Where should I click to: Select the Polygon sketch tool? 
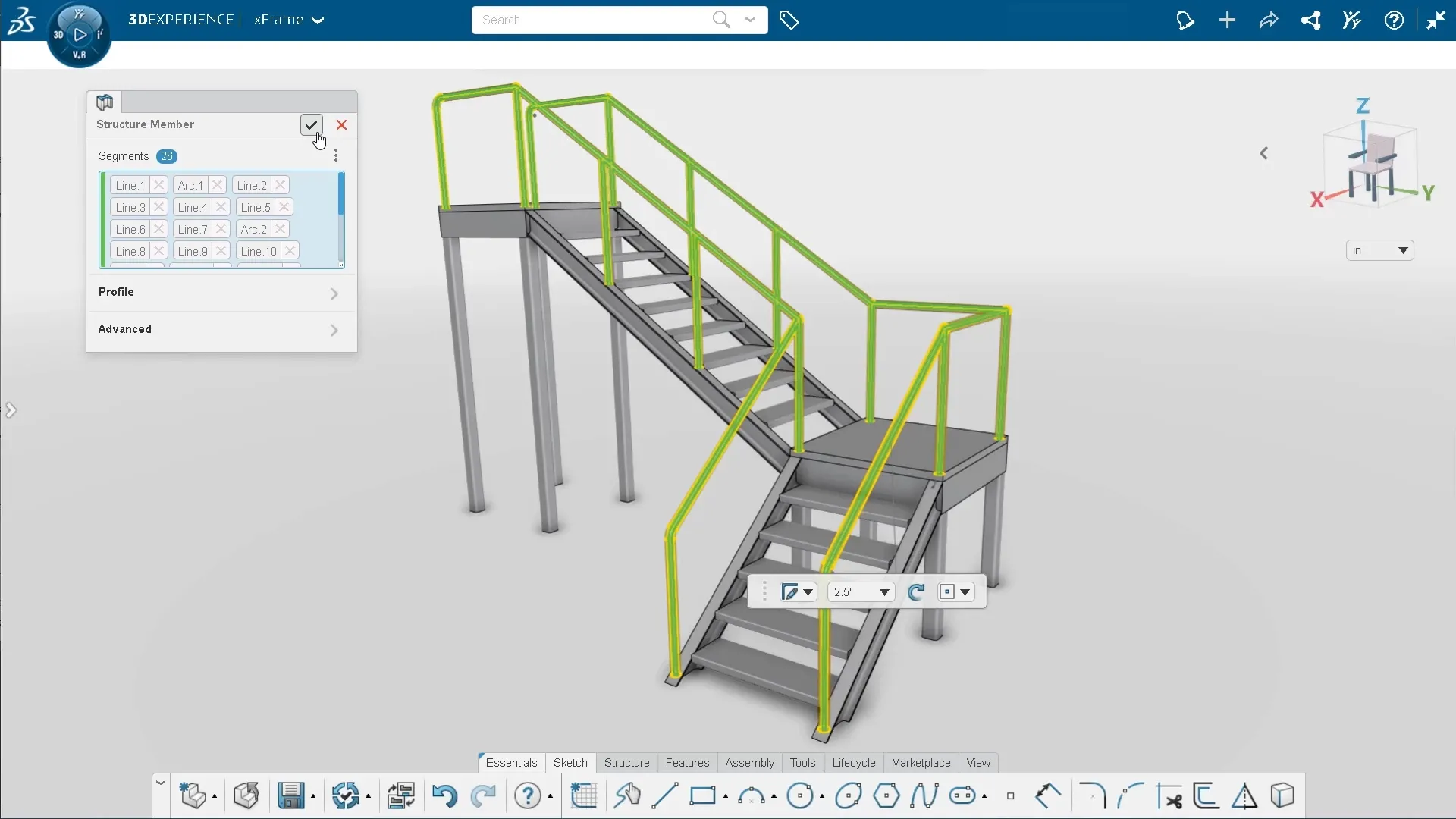(x=886, y=795)
